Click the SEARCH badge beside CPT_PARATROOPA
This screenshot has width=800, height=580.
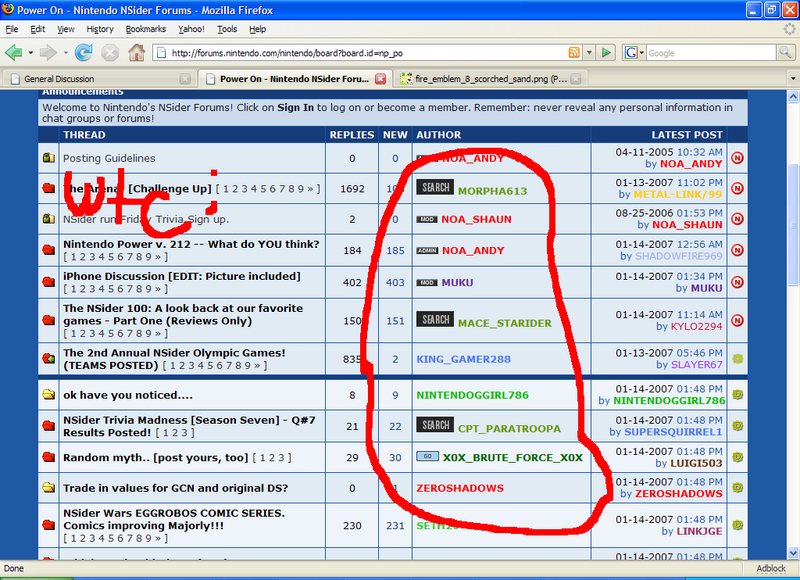pos(435,425)
